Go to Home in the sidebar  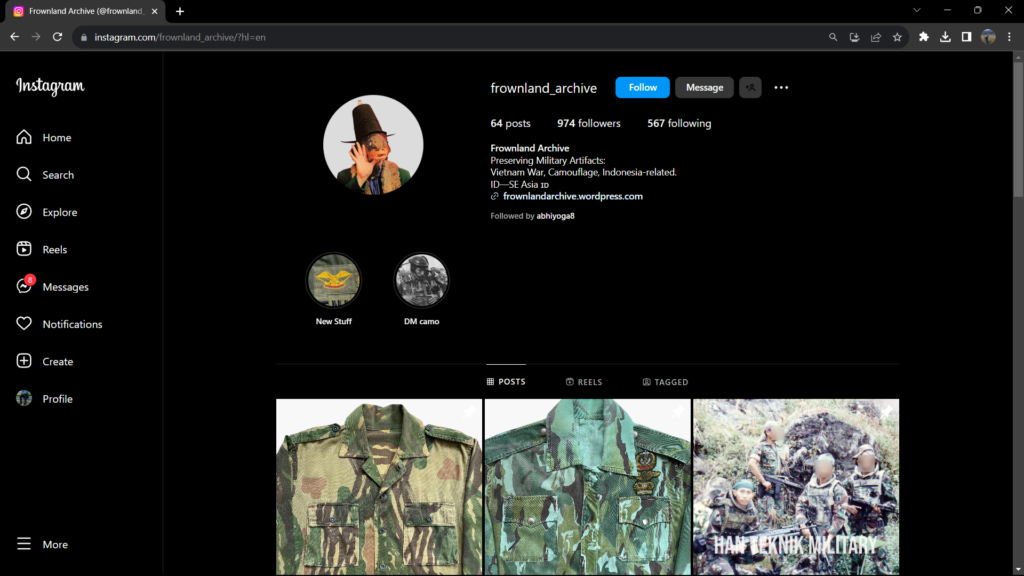tap(44, 138)
